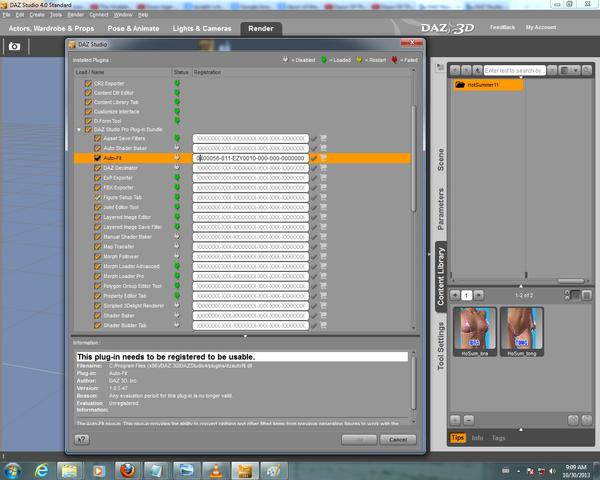
Task: Open the HotSummer11 folder
Action: click(488, 85)
